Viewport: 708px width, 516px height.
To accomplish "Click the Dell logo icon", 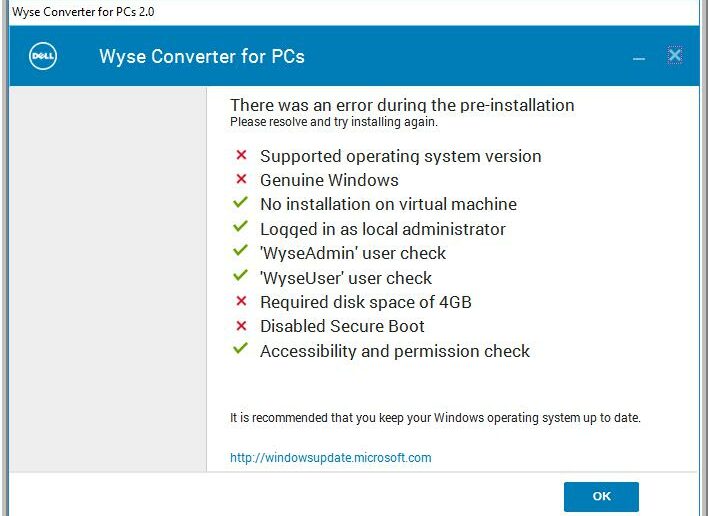I will (x=43, y=56).
